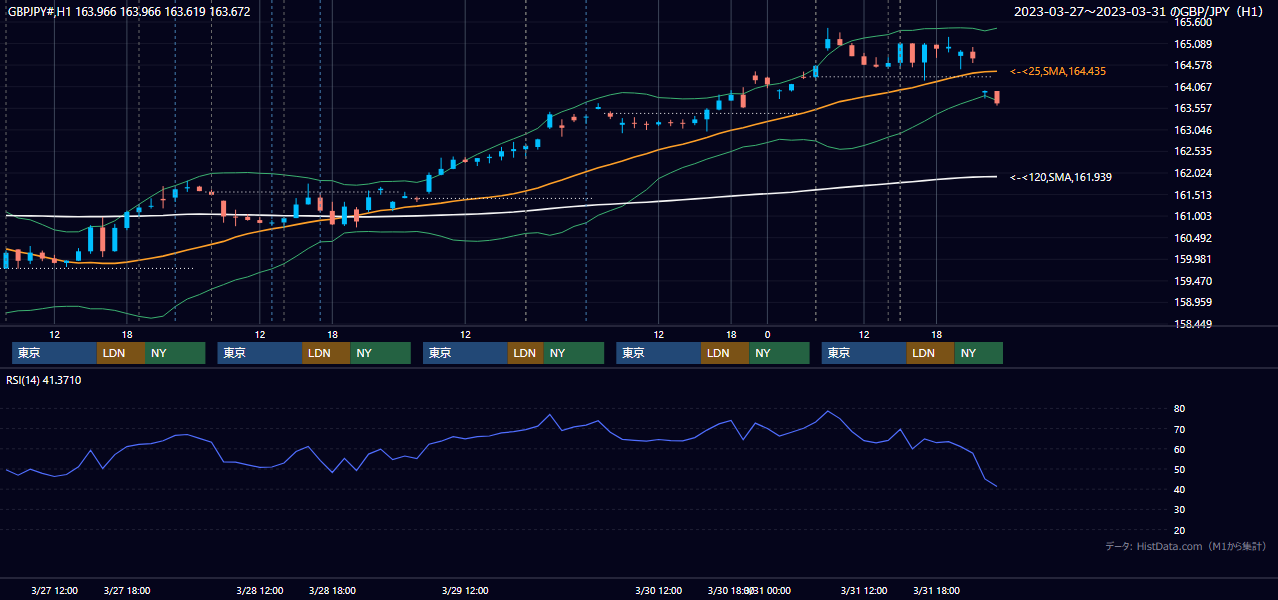The height and width of the screenshot is (600, 1278).
Task: Click the 25 SMA 164.435 label
Action: click(1058, 72)
